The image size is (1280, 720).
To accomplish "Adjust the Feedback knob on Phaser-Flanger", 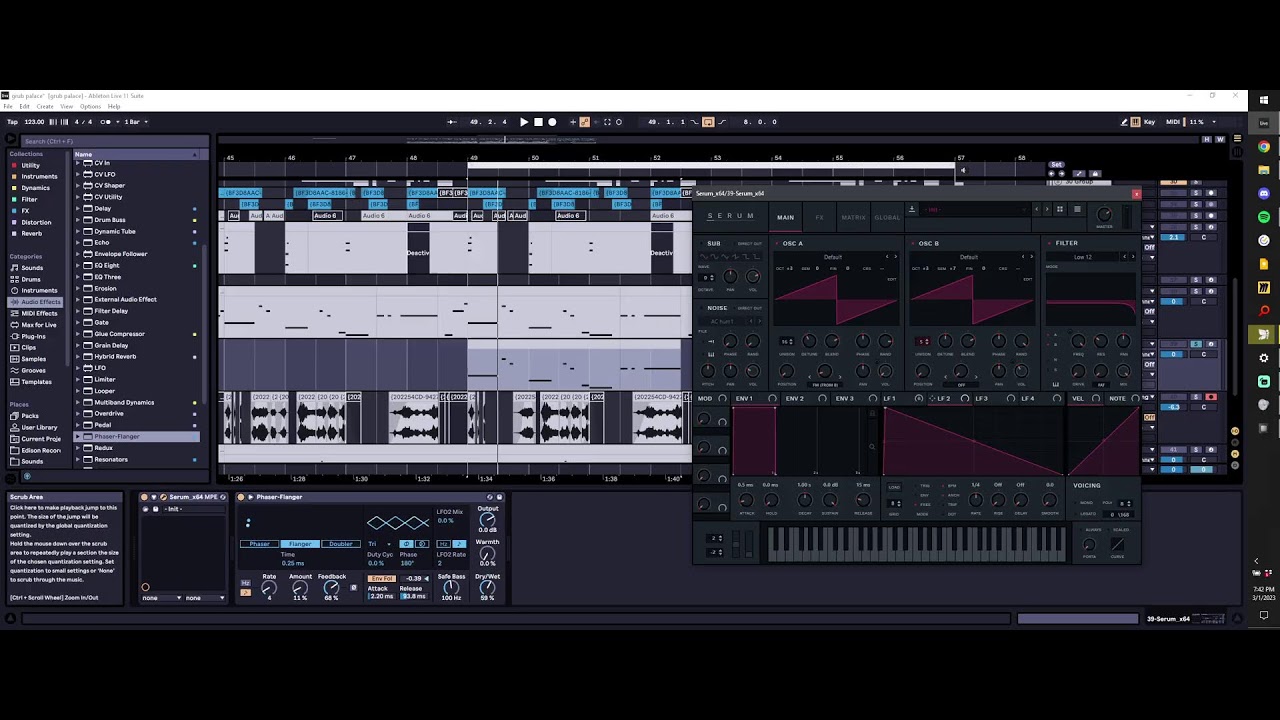I will 331,588.
